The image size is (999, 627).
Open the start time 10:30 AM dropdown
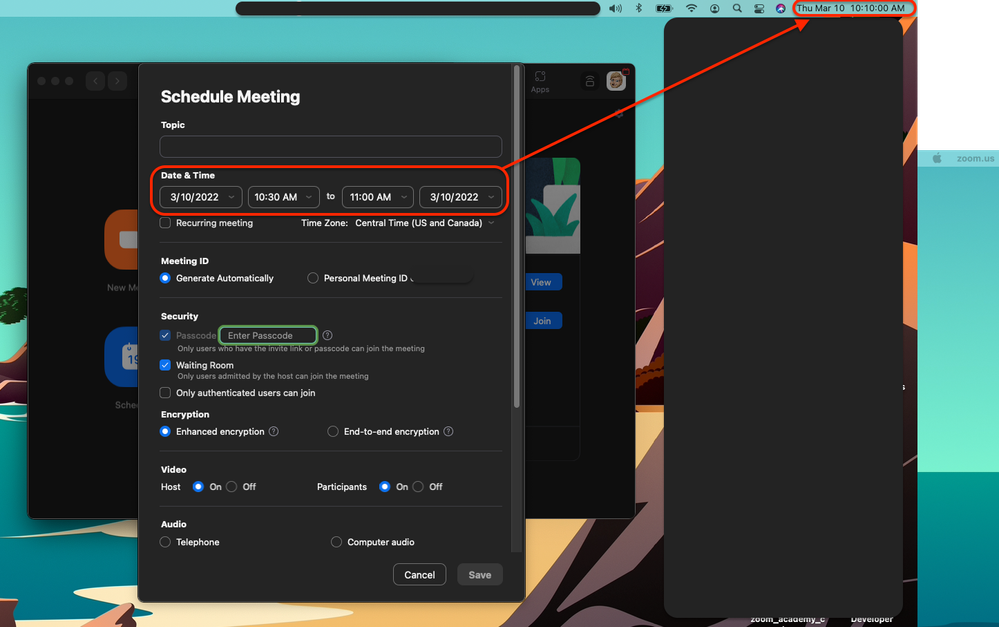click(x=283, y=197)
